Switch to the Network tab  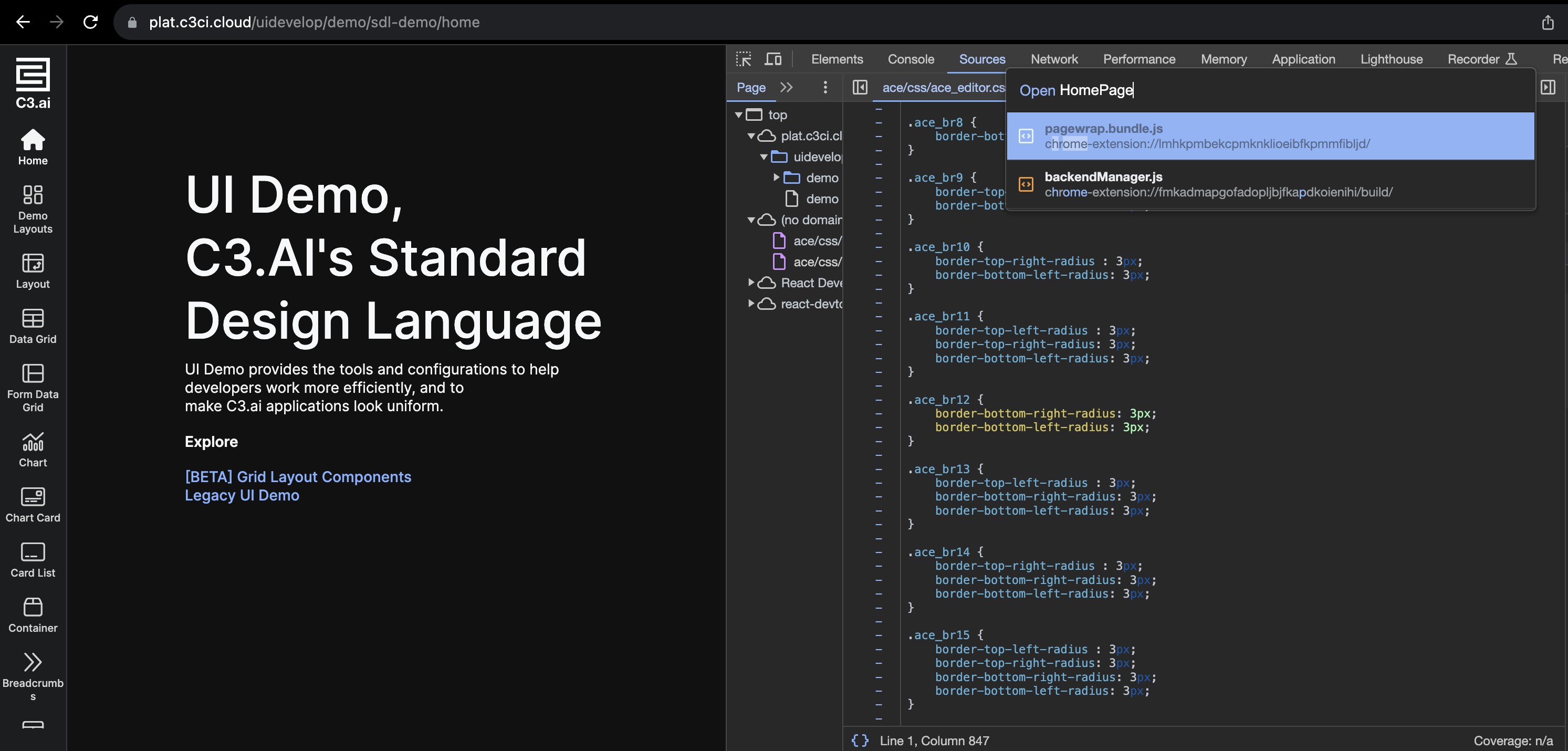(x=1054, y=59)
